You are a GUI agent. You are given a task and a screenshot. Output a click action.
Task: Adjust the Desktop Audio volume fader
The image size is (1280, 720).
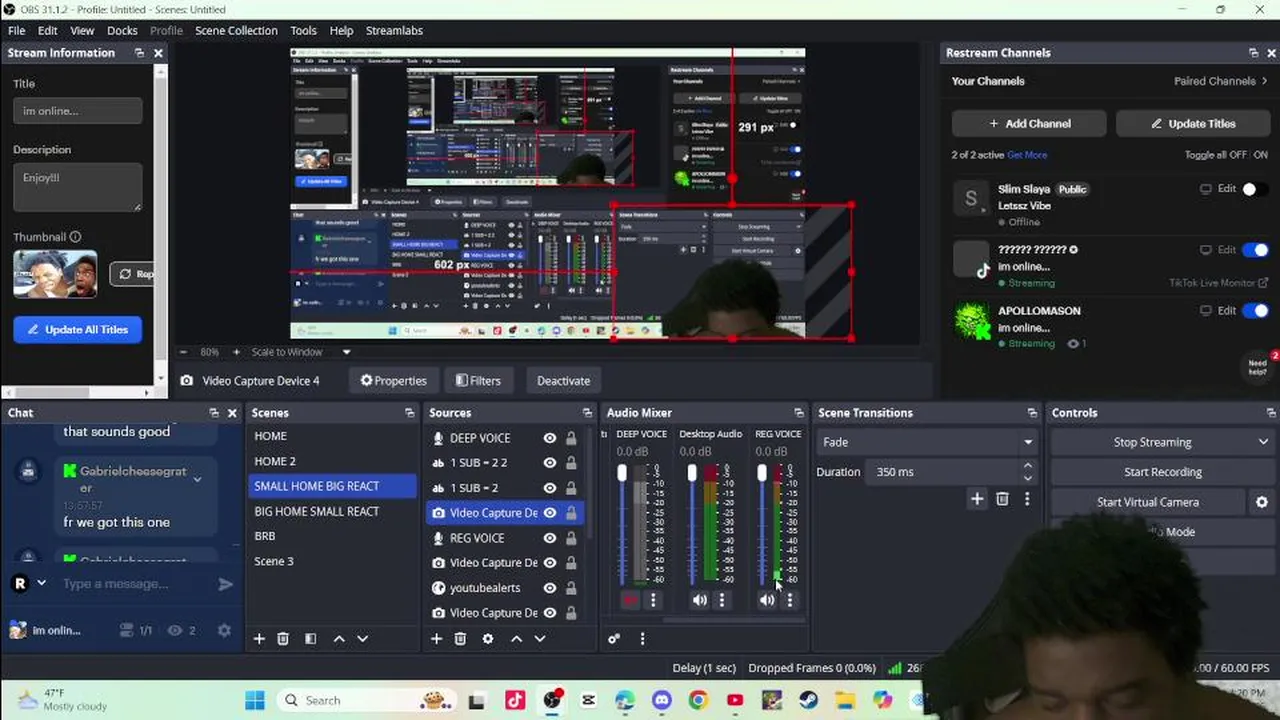[x=692, y=473]
